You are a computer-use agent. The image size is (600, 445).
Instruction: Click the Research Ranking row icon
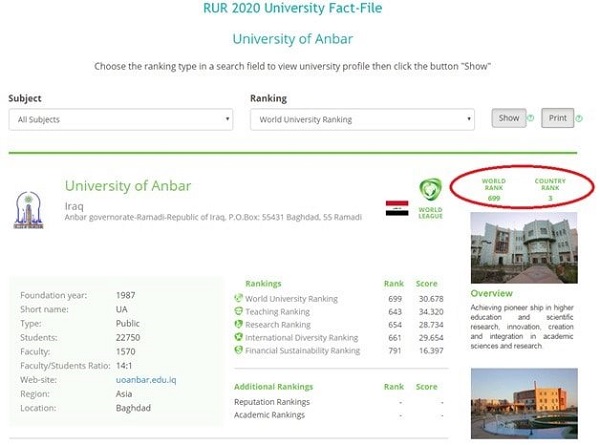(238, 324)
